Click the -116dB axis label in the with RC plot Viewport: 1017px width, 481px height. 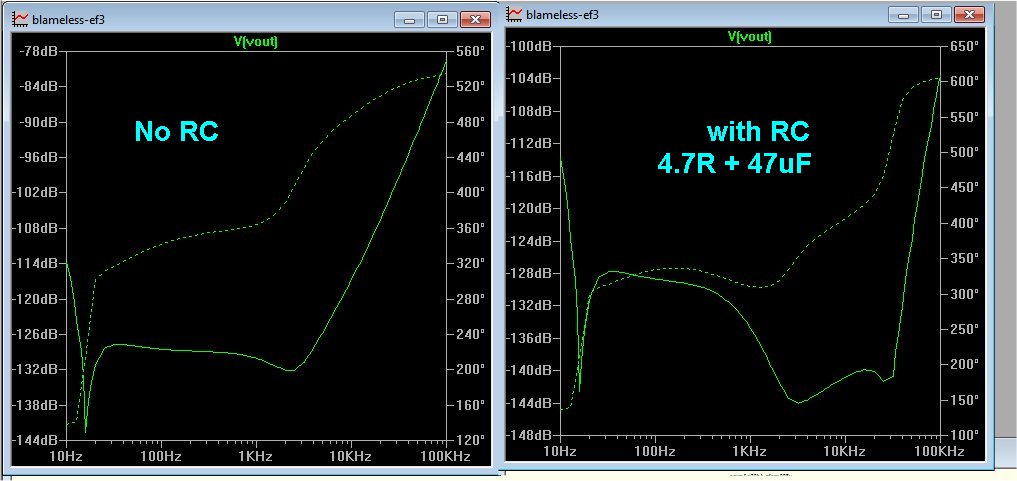pos(531,176)
